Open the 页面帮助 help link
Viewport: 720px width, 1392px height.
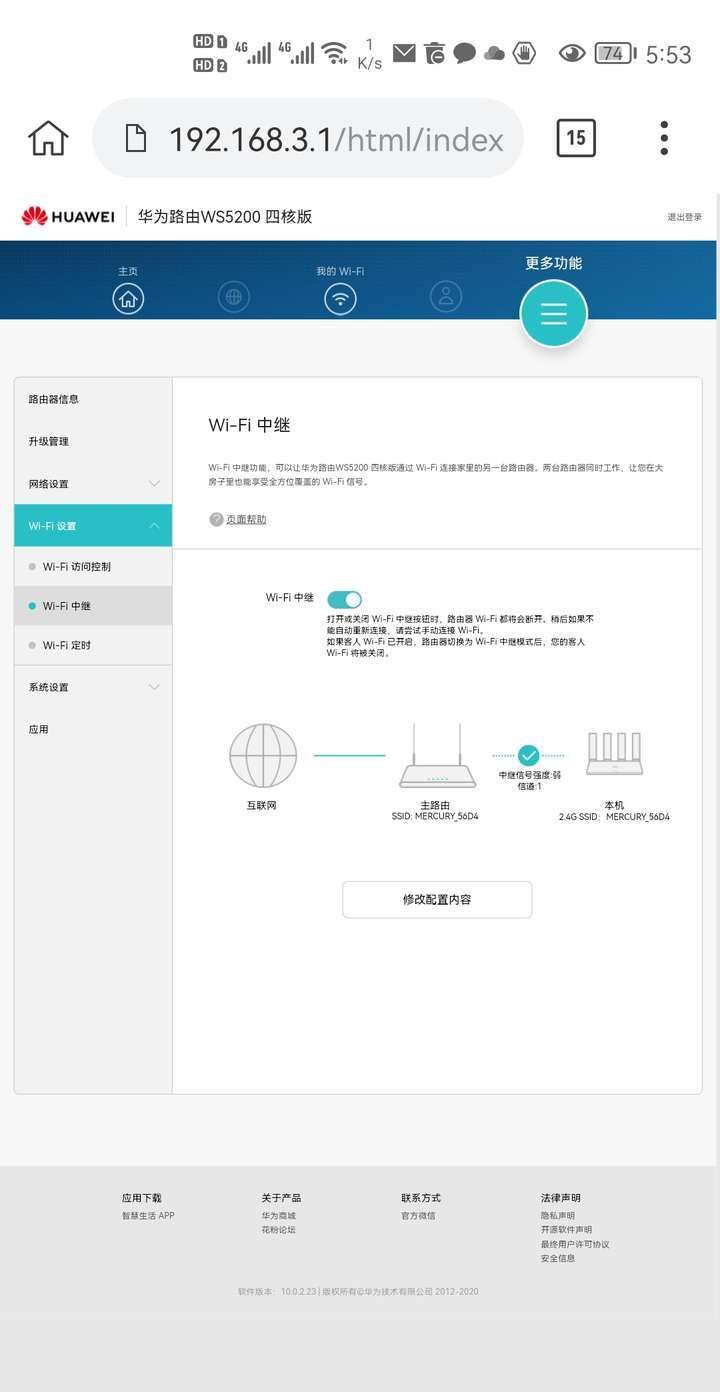click(x=246, y=520)
